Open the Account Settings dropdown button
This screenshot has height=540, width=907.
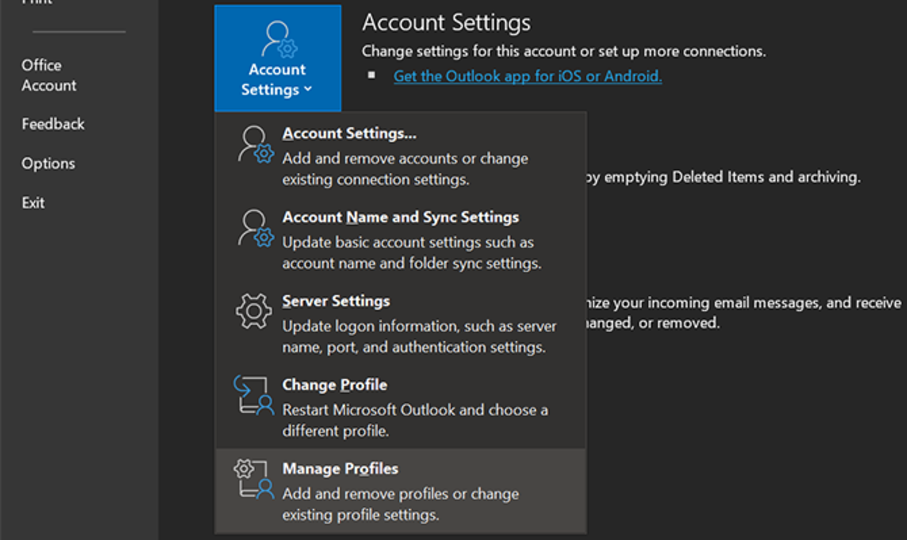[278, 58]
